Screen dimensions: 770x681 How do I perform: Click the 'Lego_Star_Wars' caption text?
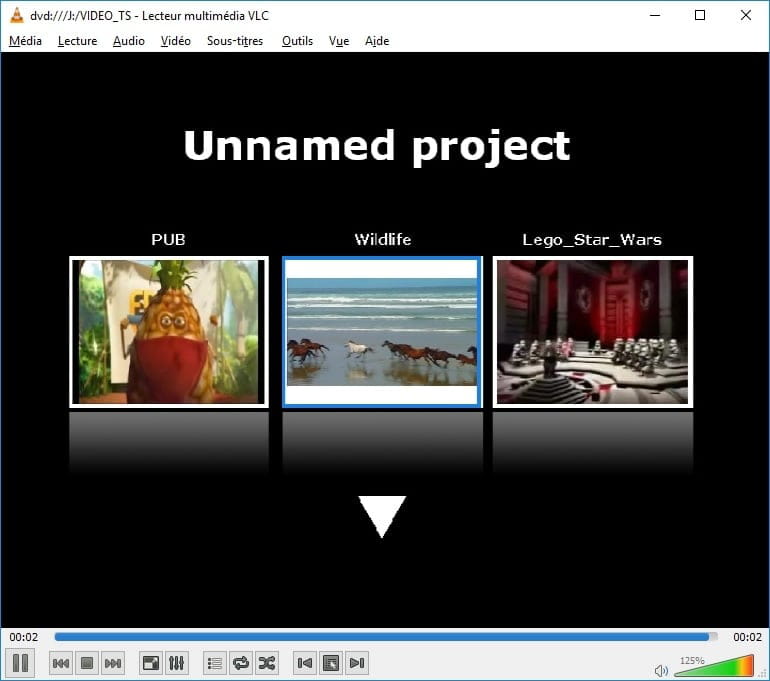click(592, 240)
